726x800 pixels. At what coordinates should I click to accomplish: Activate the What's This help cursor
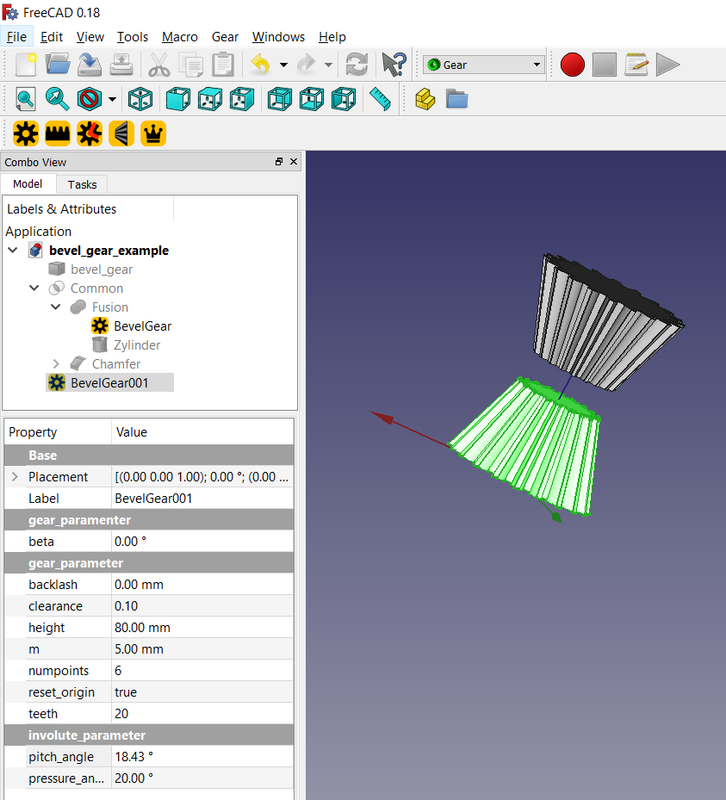click(x=394, y=65)
